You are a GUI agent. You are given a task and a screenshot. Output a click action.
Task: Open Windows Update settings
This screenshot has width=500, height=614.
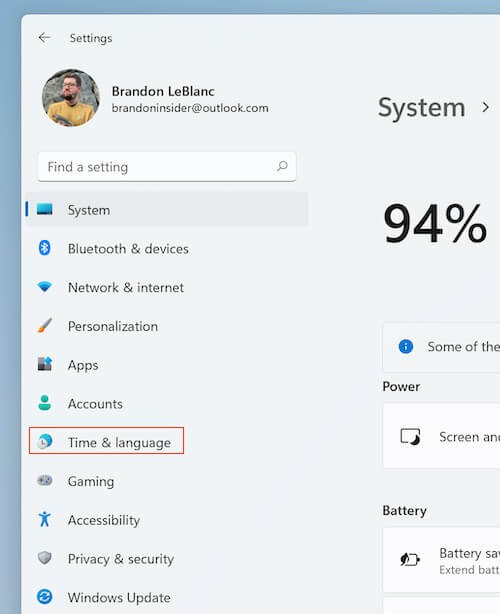(119, 598)
